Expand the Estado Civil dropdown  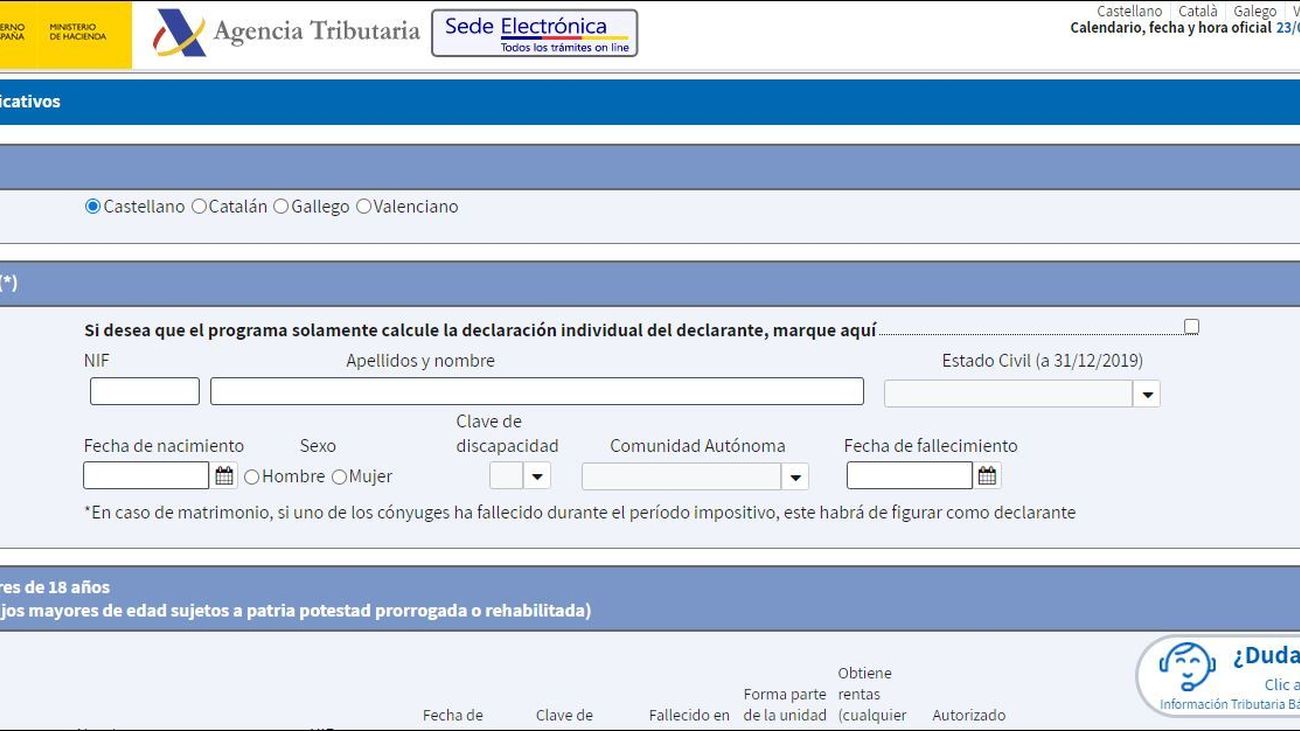1147,394
